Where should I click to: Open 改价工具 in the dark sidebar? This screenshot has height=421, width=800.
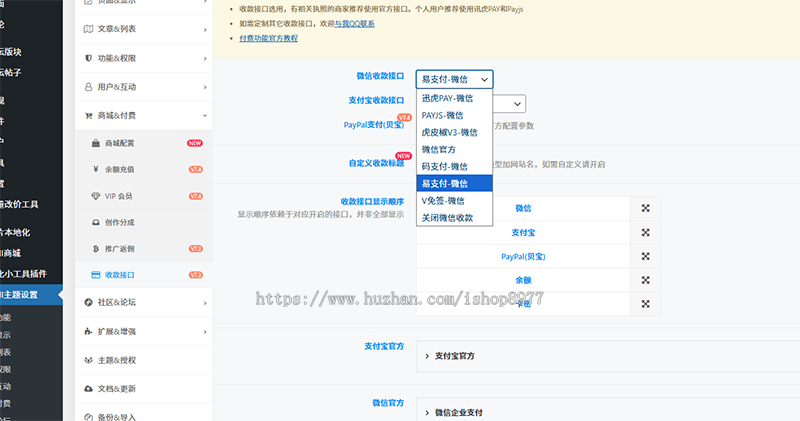coord(19,205)
